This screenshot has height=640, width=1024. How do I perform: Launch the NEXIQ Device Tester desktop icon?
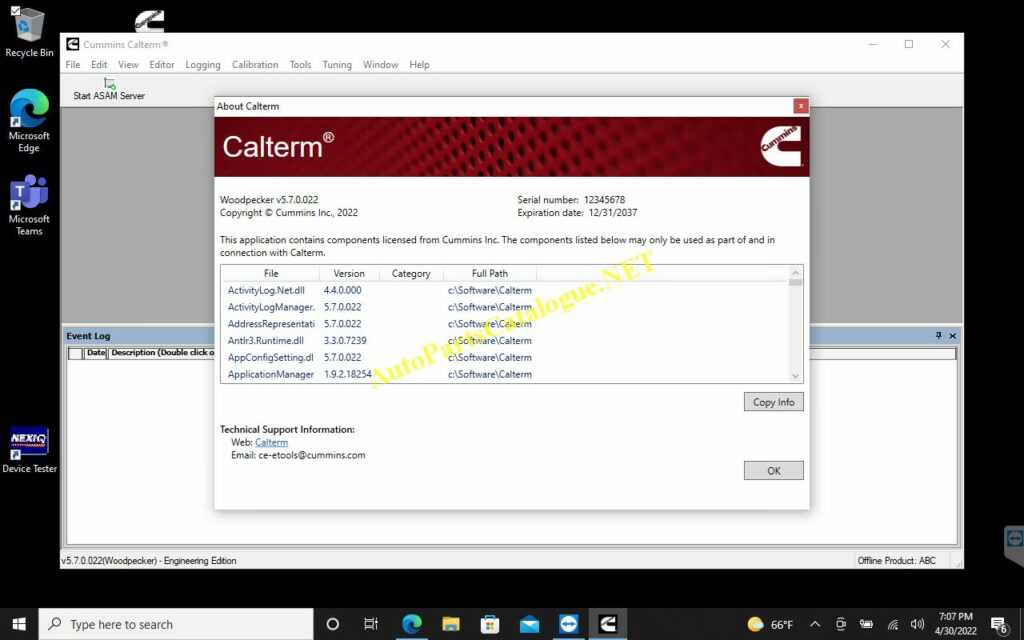[x=29, y=440]
